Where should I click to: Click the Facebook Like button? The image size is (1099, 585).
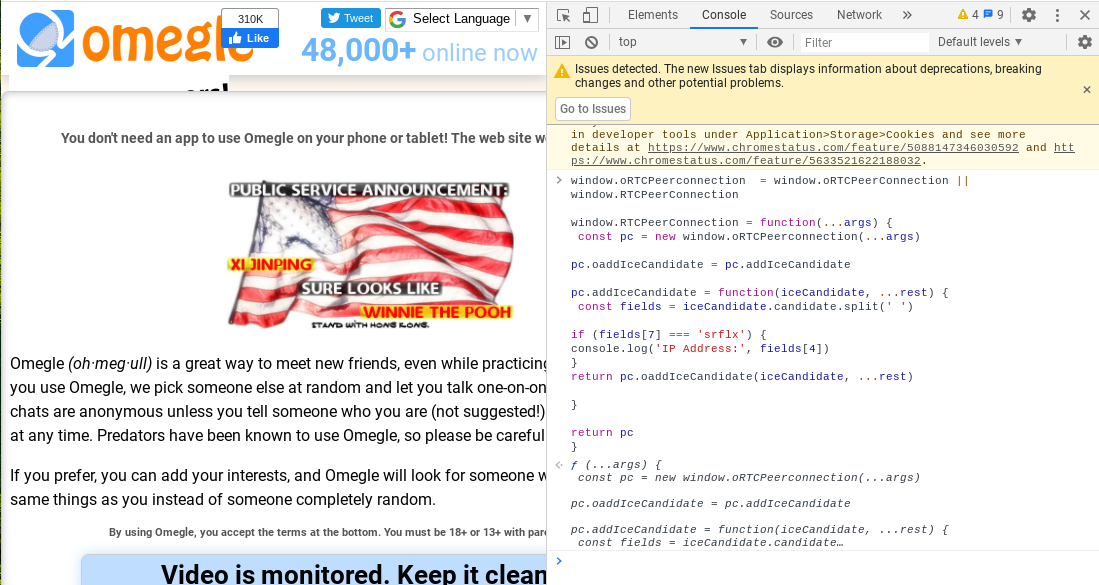[250, 39]
